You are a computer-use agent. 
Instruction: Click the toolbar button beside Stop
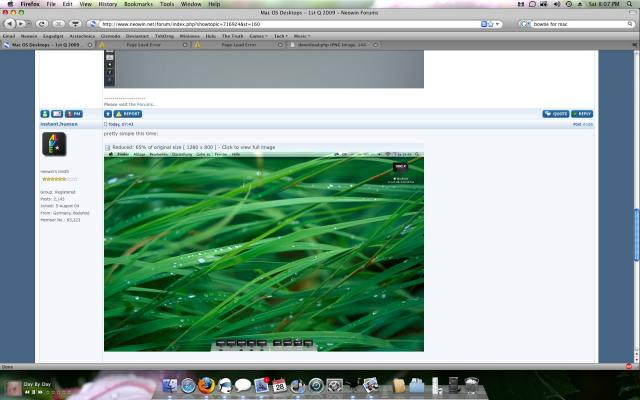coord(75,24)
